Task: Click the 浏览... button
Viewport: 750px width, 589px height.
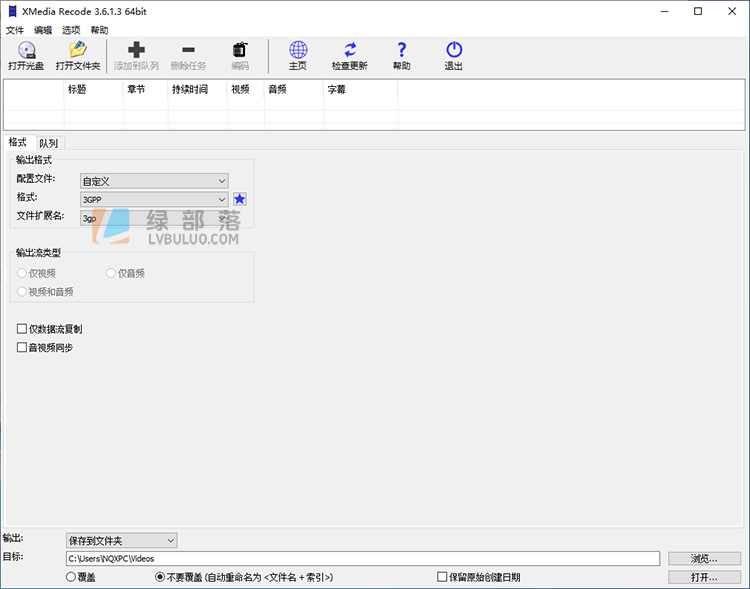Action: pos(704,558)
